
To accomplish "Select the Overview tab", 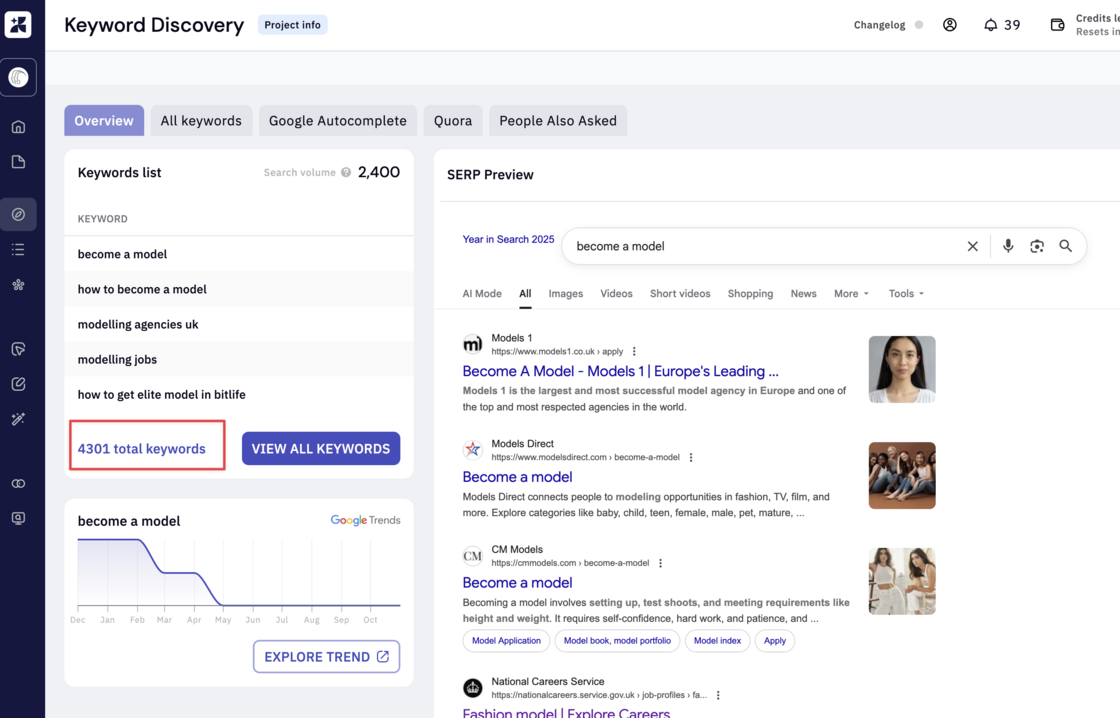I will [x=104, y=121].
